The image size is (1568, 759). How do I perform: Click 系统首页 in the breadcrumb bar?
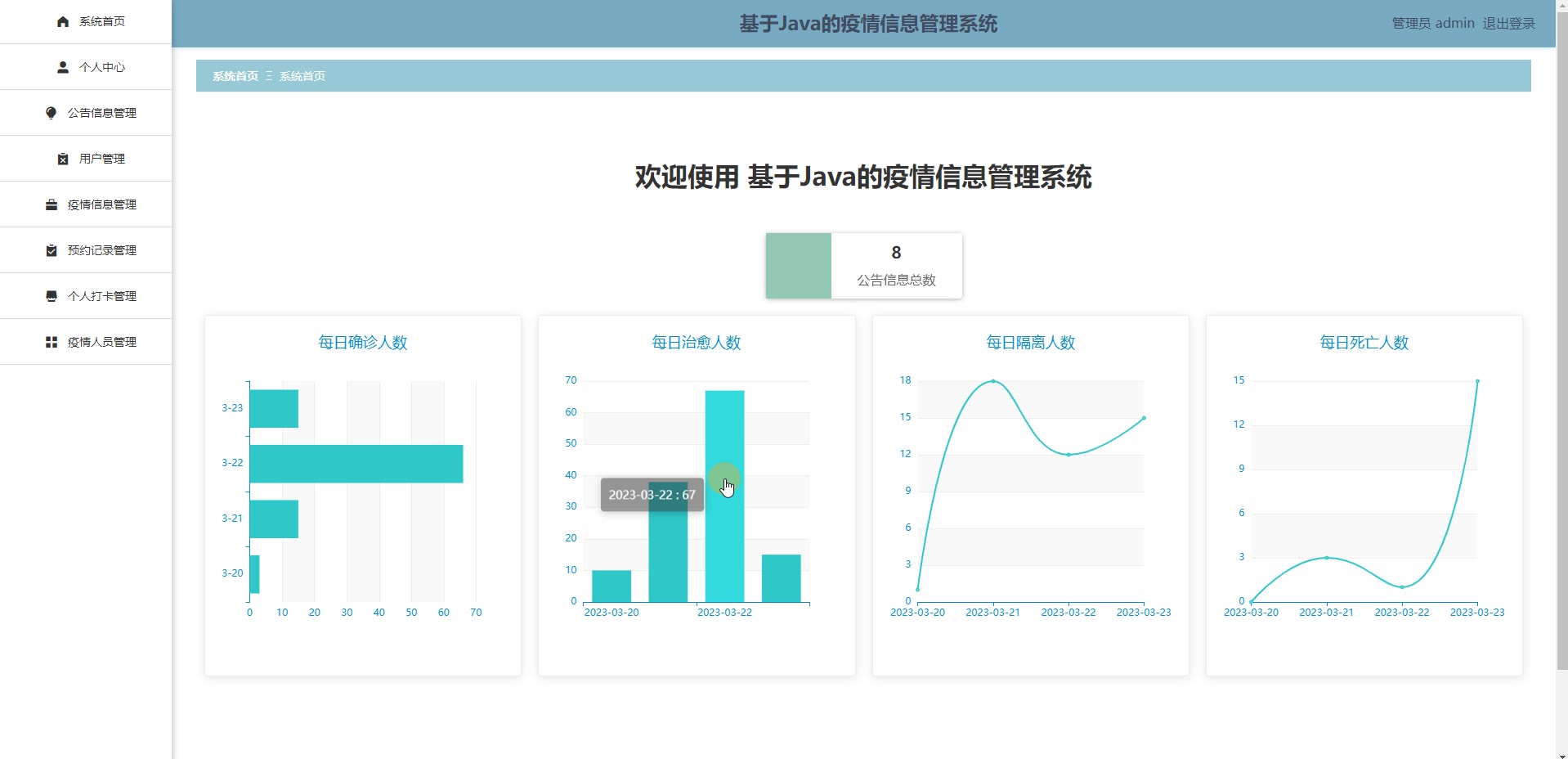point(235,76)
